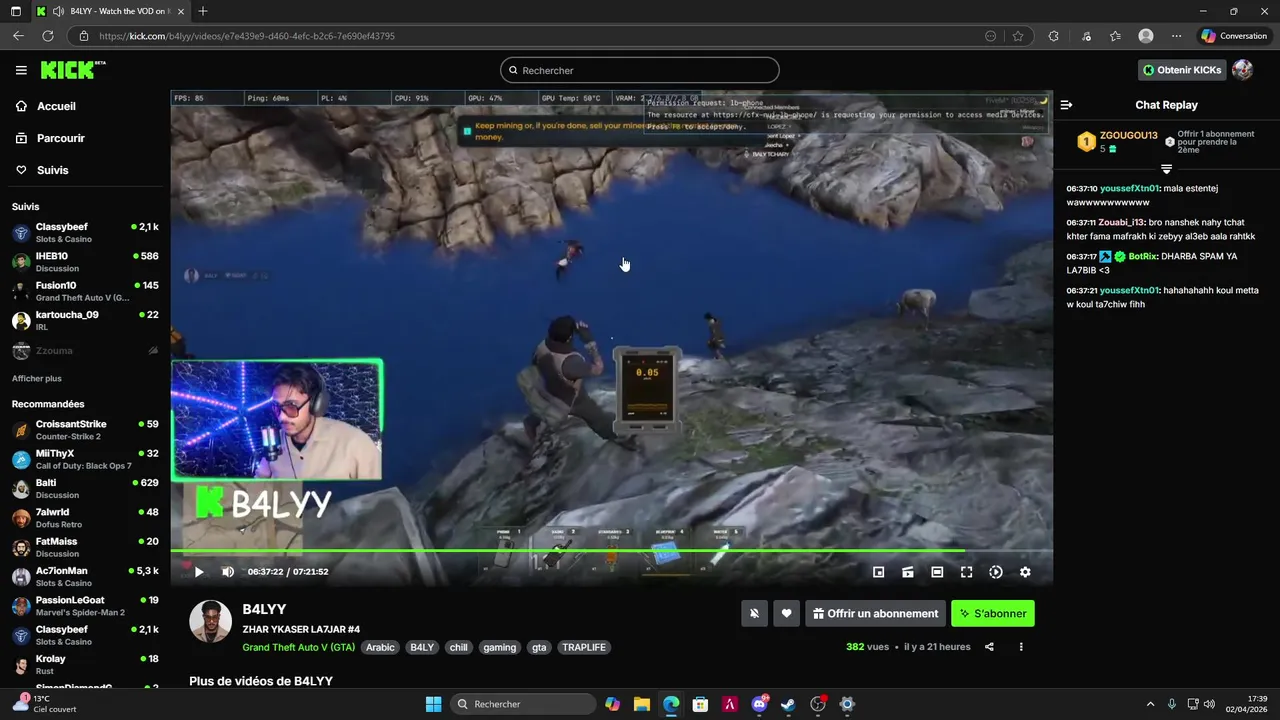Open the browser favorites list icon

[x=1115, y=36]
